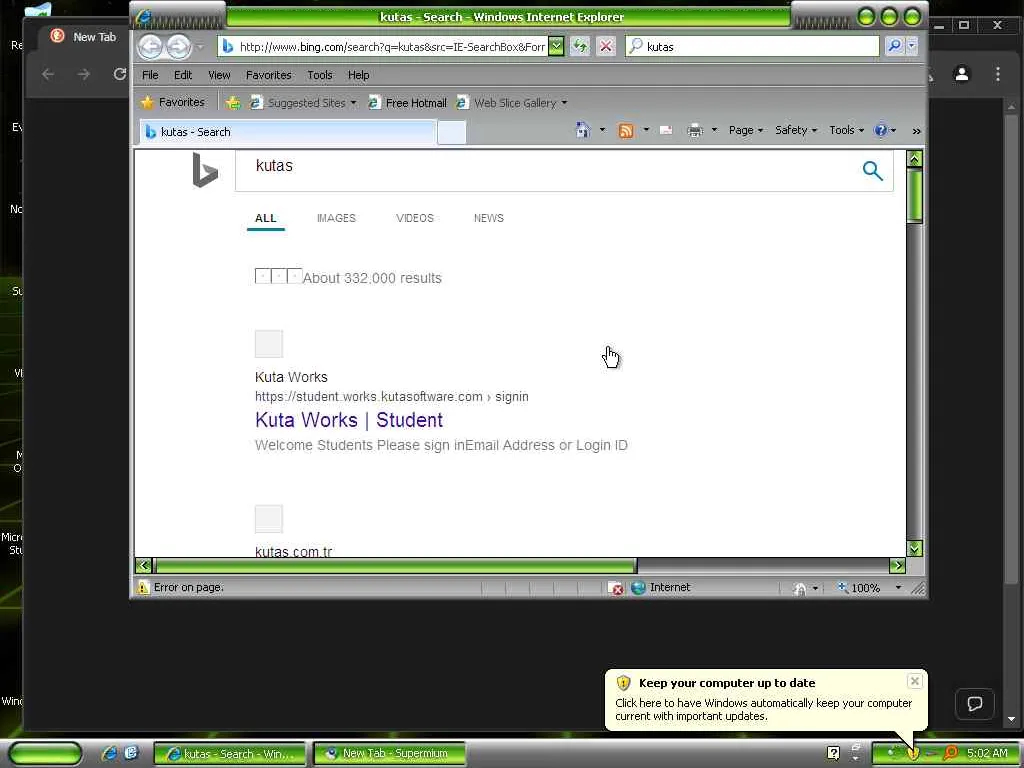Open the Help menu
Viewport: 1024px width, 768px height.
[359, 75]
